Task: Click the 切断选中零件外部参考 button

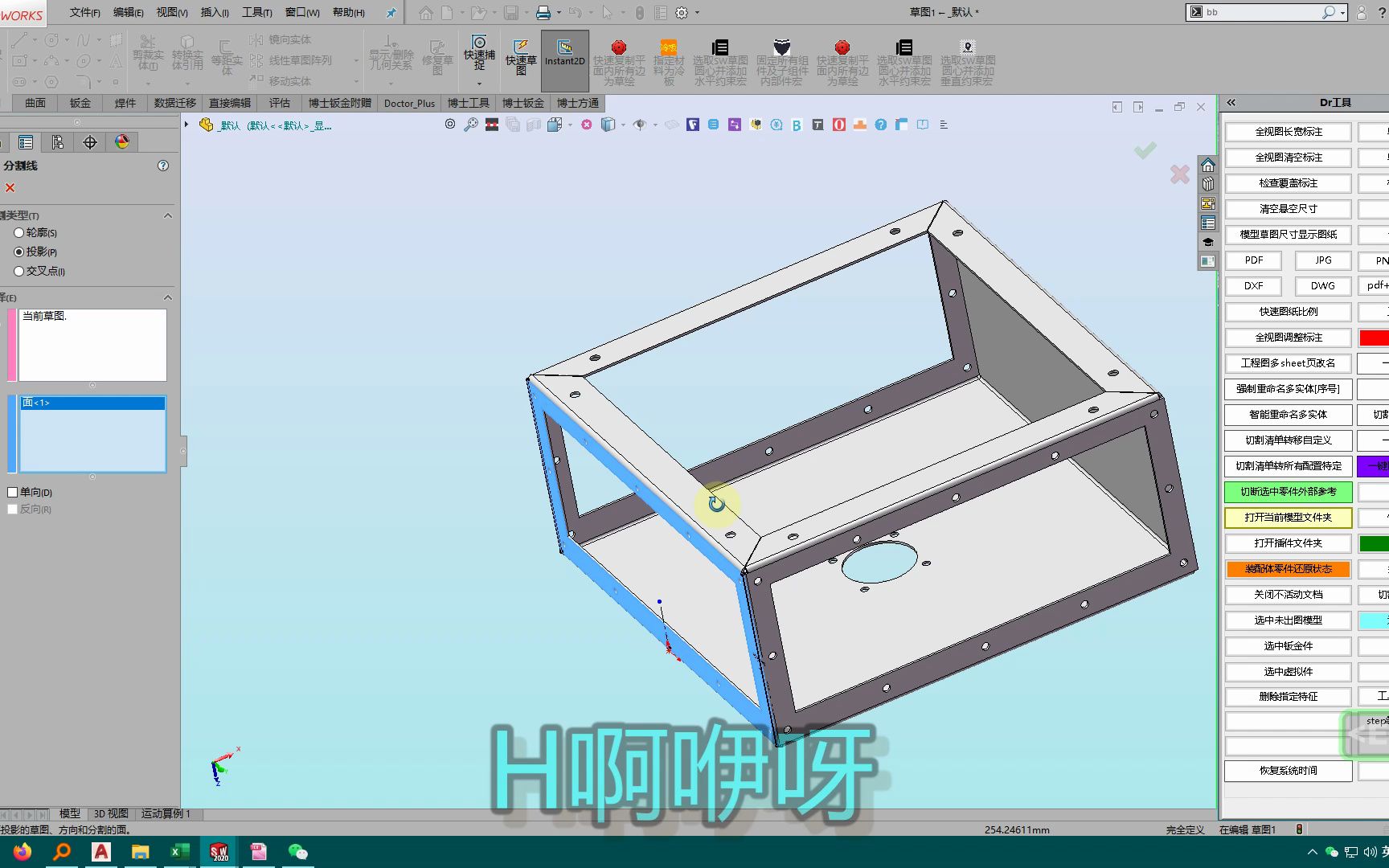Action: tap(1287, 491)
